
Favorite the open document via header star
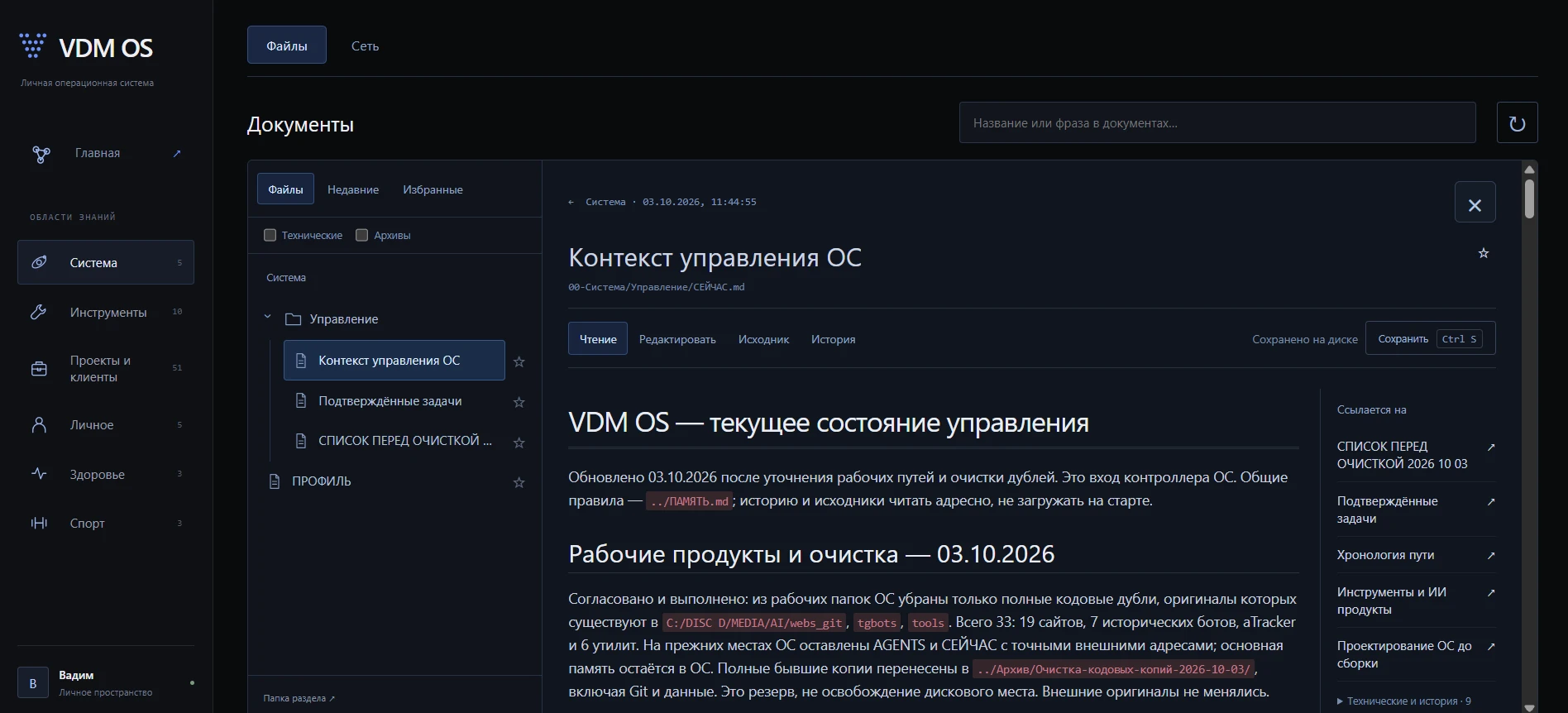coord(1484,253)
